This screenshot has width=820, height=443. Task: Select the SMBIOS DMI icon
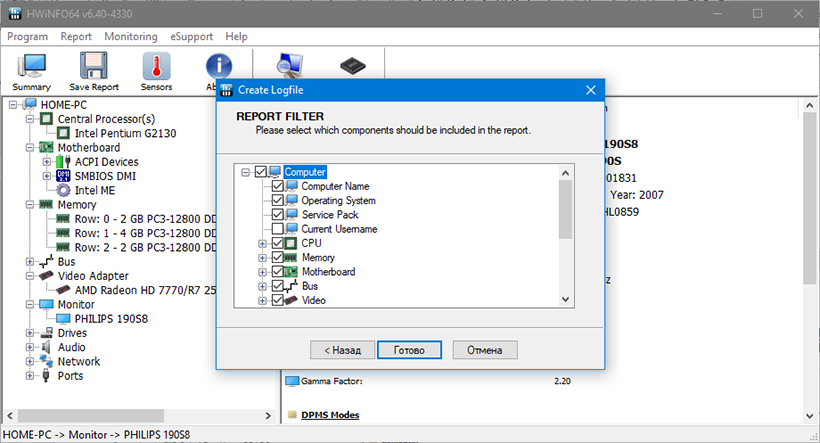63,176
